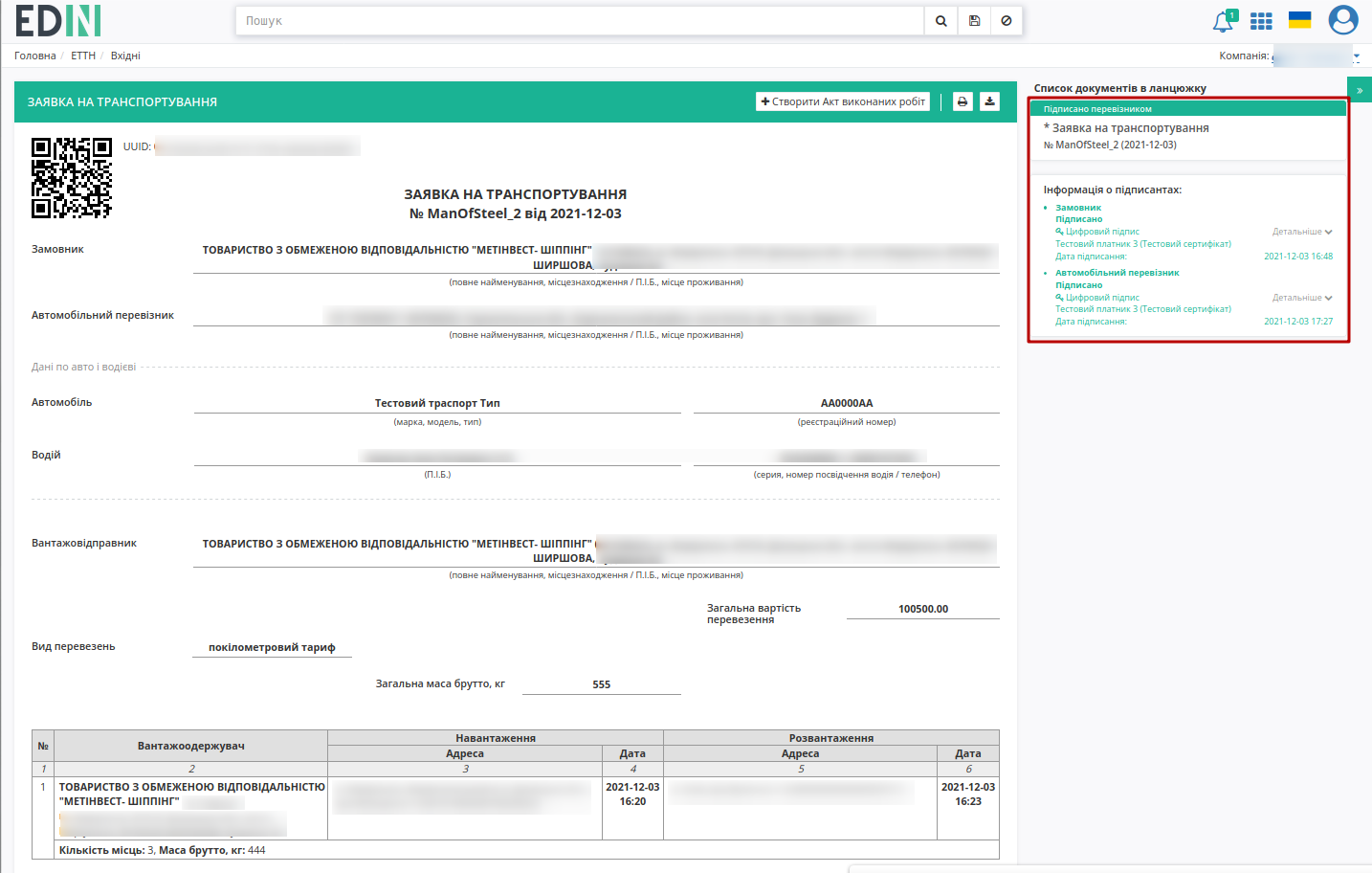1372x873 pixels.
Task: Click the EDIN logo
Action: (58, 20)
